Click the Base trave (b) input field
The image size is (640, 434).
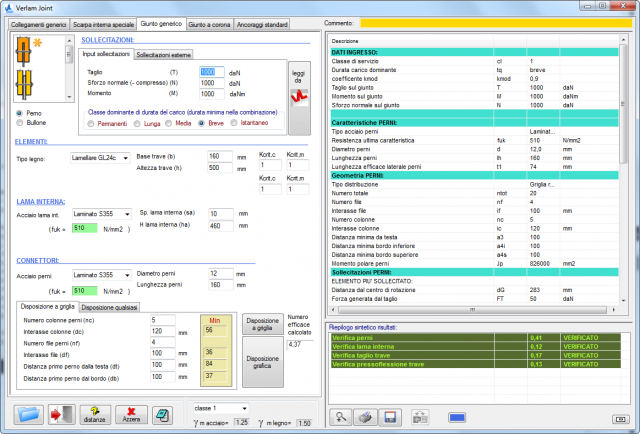(x=218, y=157)
